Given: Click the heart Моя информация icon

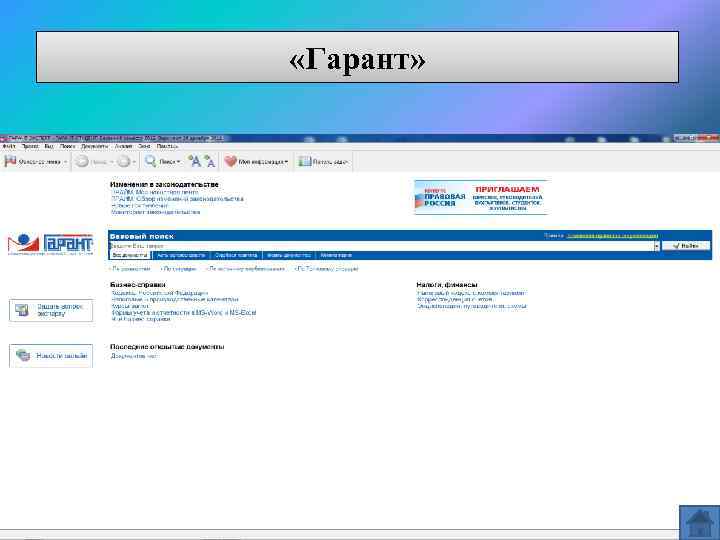Looking at the screenshot, I should tap(231, 161).
